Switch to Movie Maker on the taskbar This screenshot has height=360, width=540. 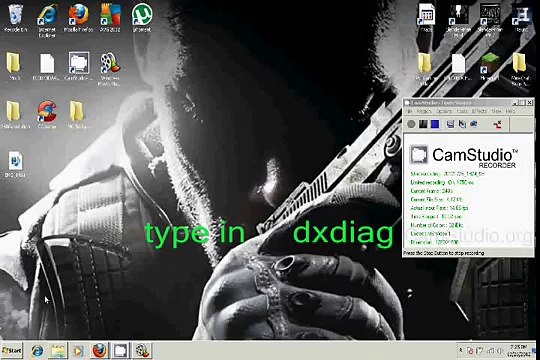click(x=142, y=351)
